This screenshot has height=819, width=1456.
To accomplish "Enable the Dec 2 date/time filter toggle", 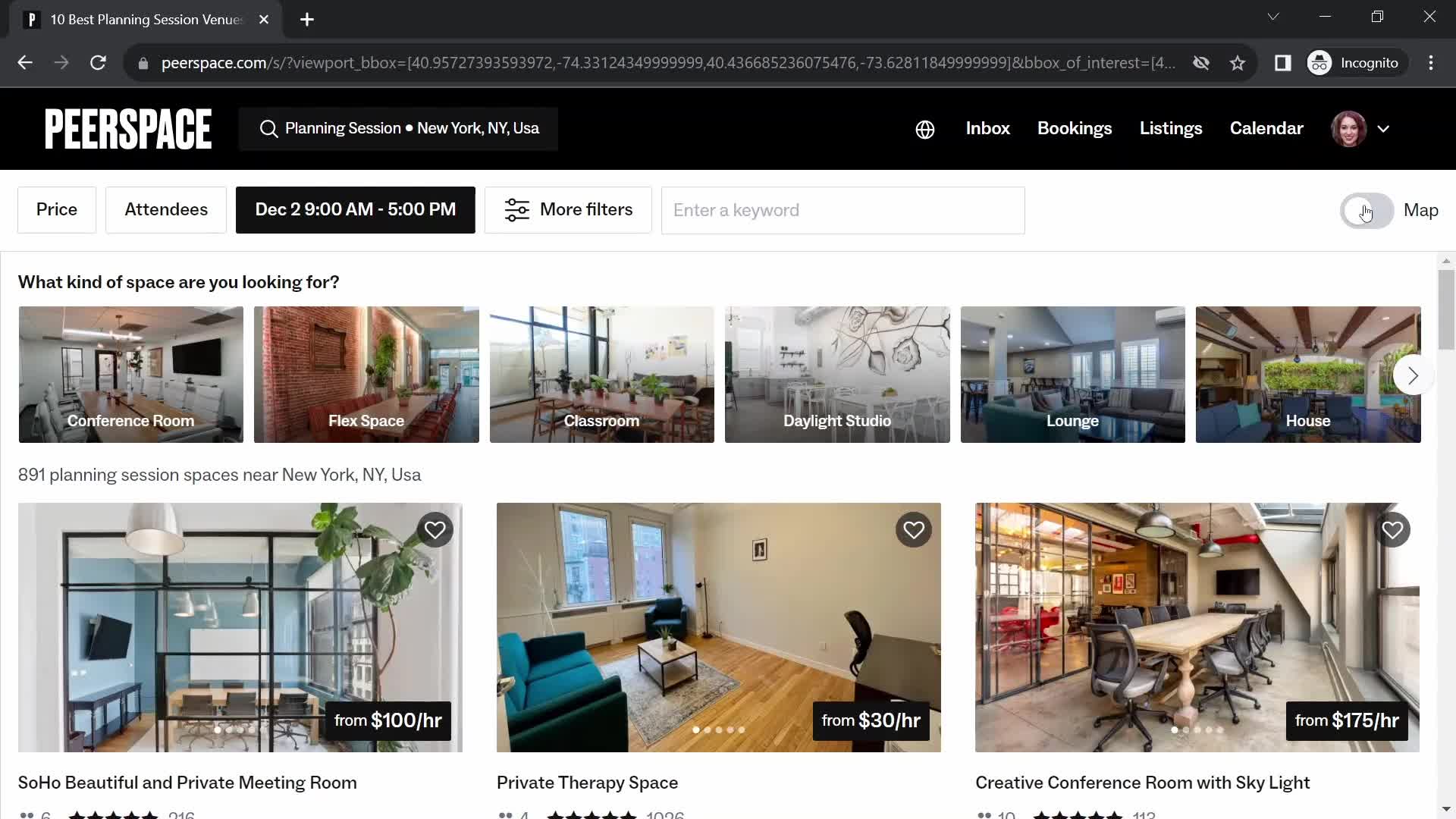I will pos(355,209).
